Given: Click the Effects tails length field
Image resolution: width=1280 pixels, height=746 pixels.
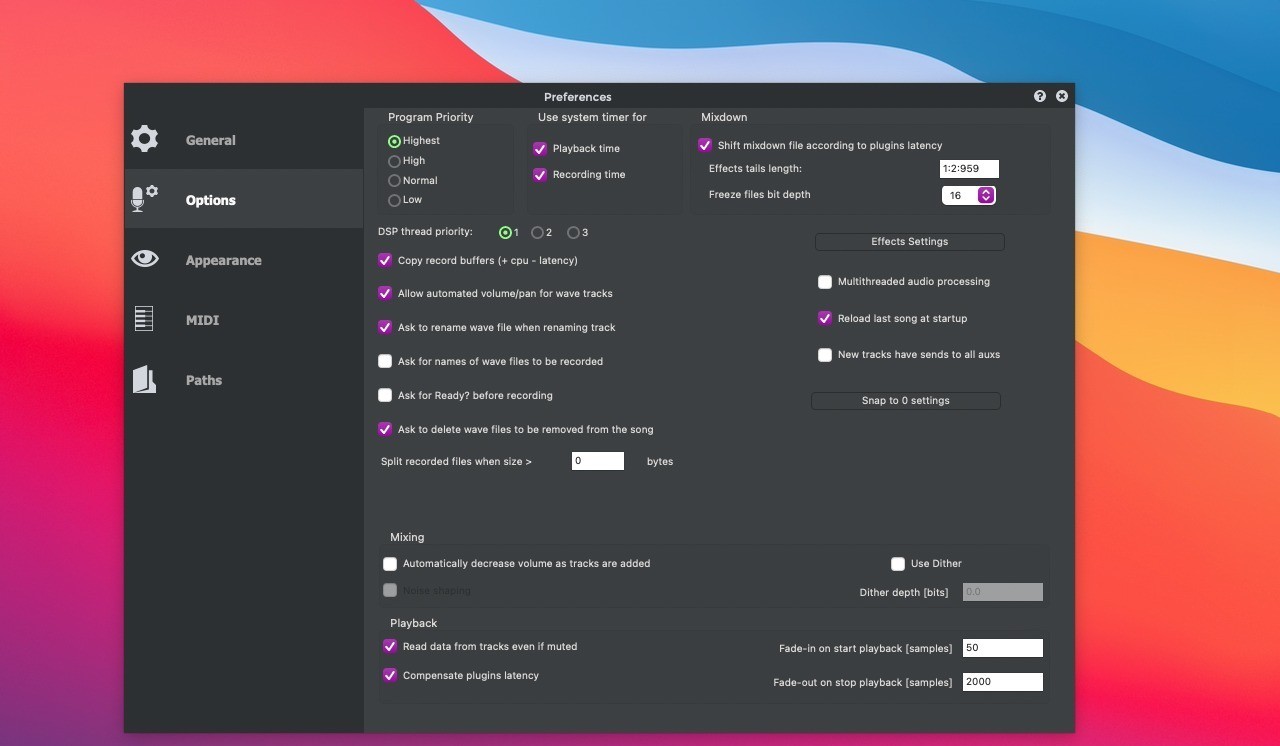Looking at the screenshot, I should tap(969, 169).
